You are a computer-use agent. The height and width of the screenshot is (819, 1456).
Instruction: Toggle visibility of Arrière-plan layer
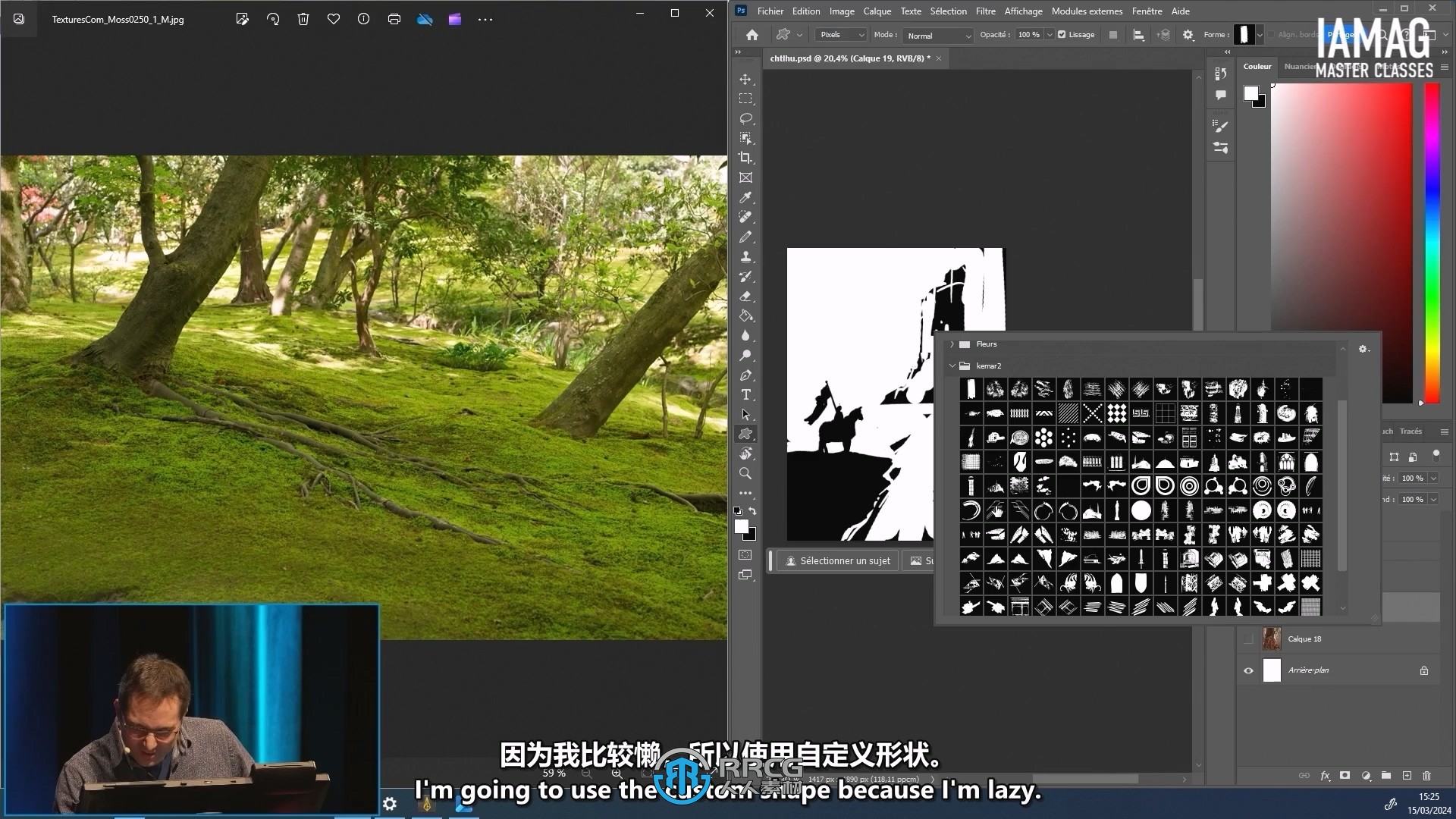tap(1248, 670)
